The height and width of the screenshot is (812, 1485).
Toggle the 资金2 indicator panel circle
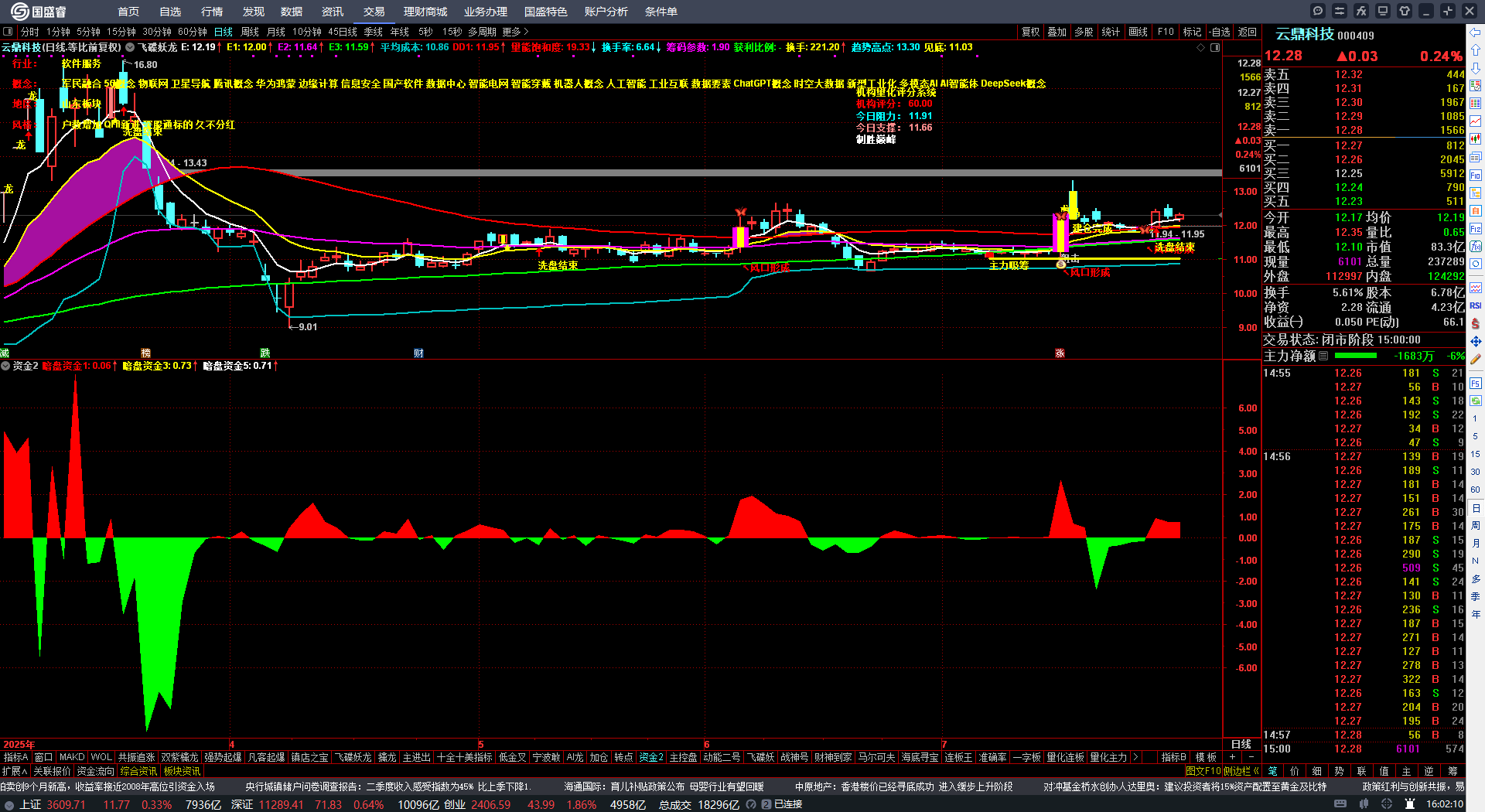tap(5, 366)
